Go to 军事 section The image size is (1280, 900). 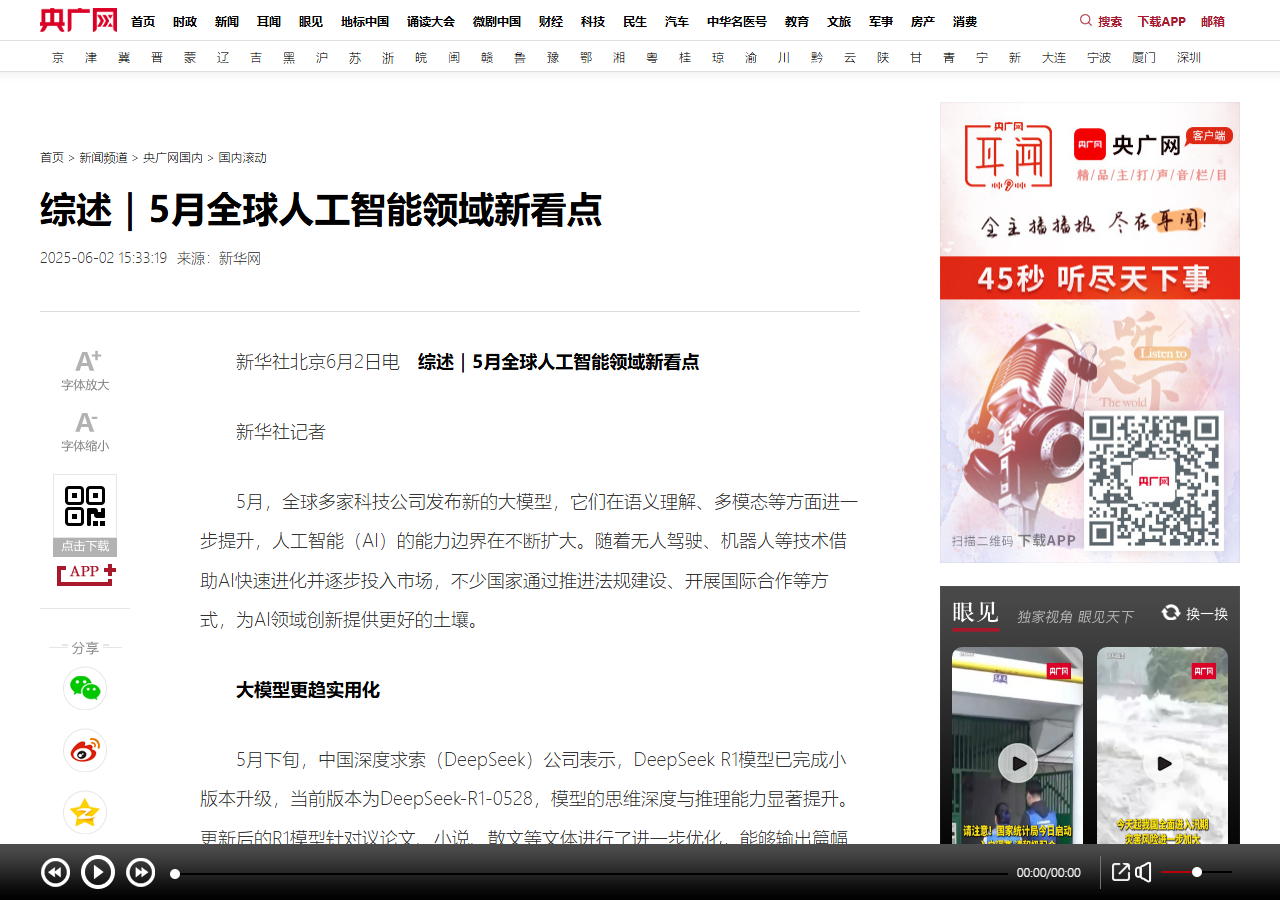[881, 21]
